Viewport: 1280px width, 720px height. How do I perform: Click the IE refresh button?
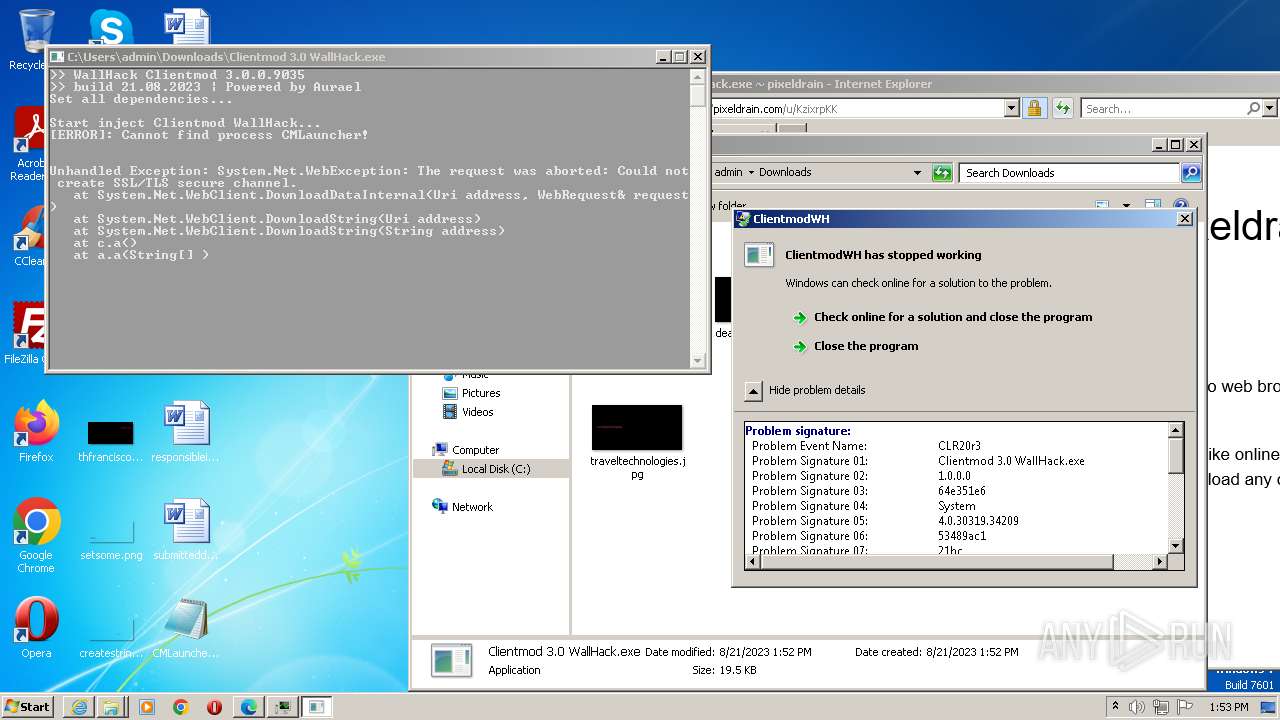[x=1062, y=108]
